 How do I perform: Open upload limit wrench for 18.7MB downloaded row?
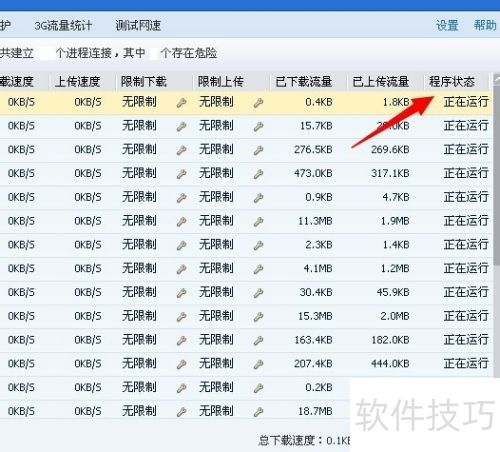(x=258, y=412)
